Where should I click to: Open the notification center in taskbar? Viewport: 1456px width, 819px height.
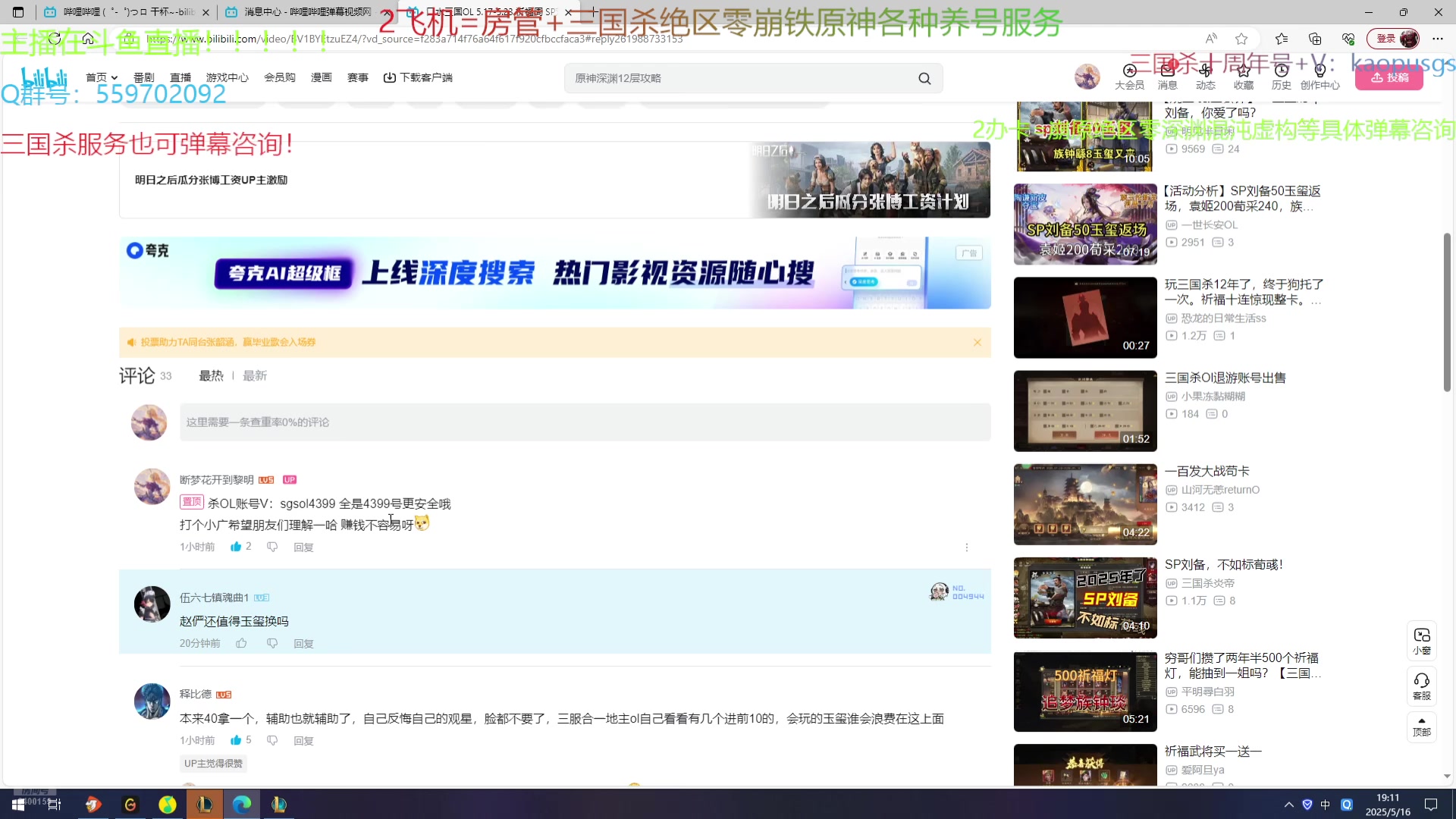(1431, 805)
